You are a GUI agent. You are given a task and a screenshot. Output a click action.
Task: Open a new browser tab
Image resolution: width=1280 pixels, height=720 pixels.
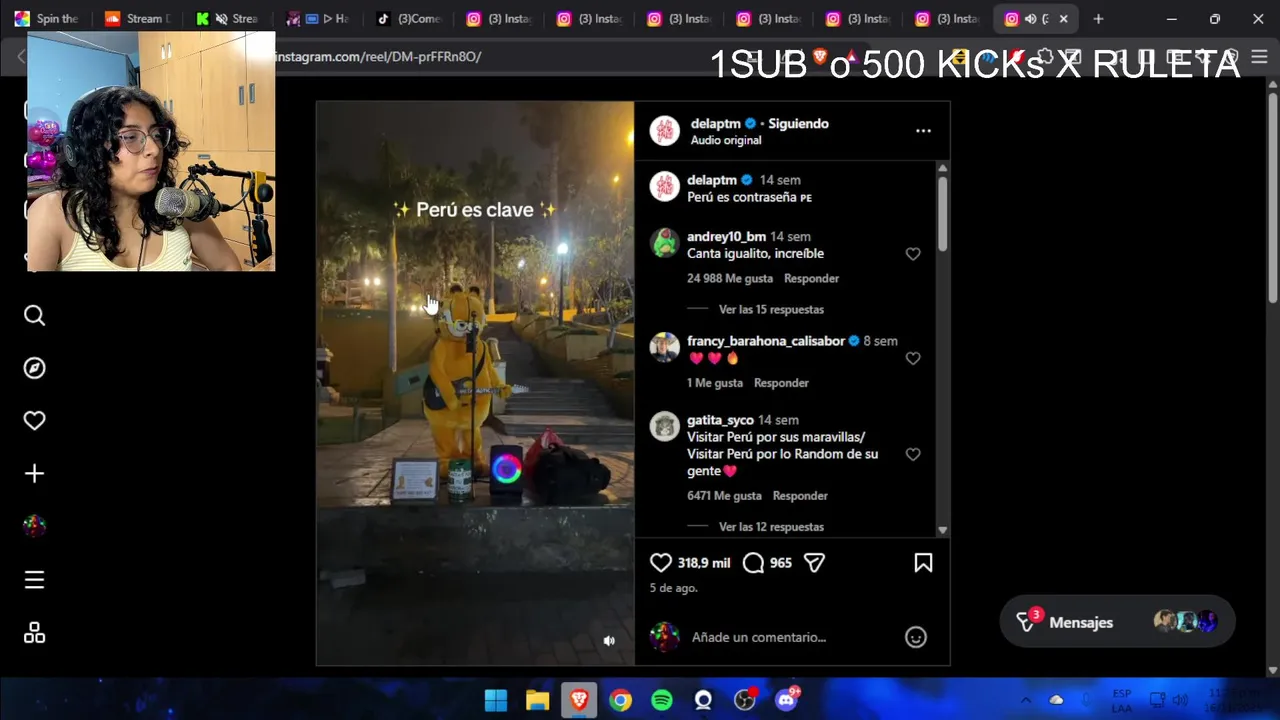pos(1098,18)
